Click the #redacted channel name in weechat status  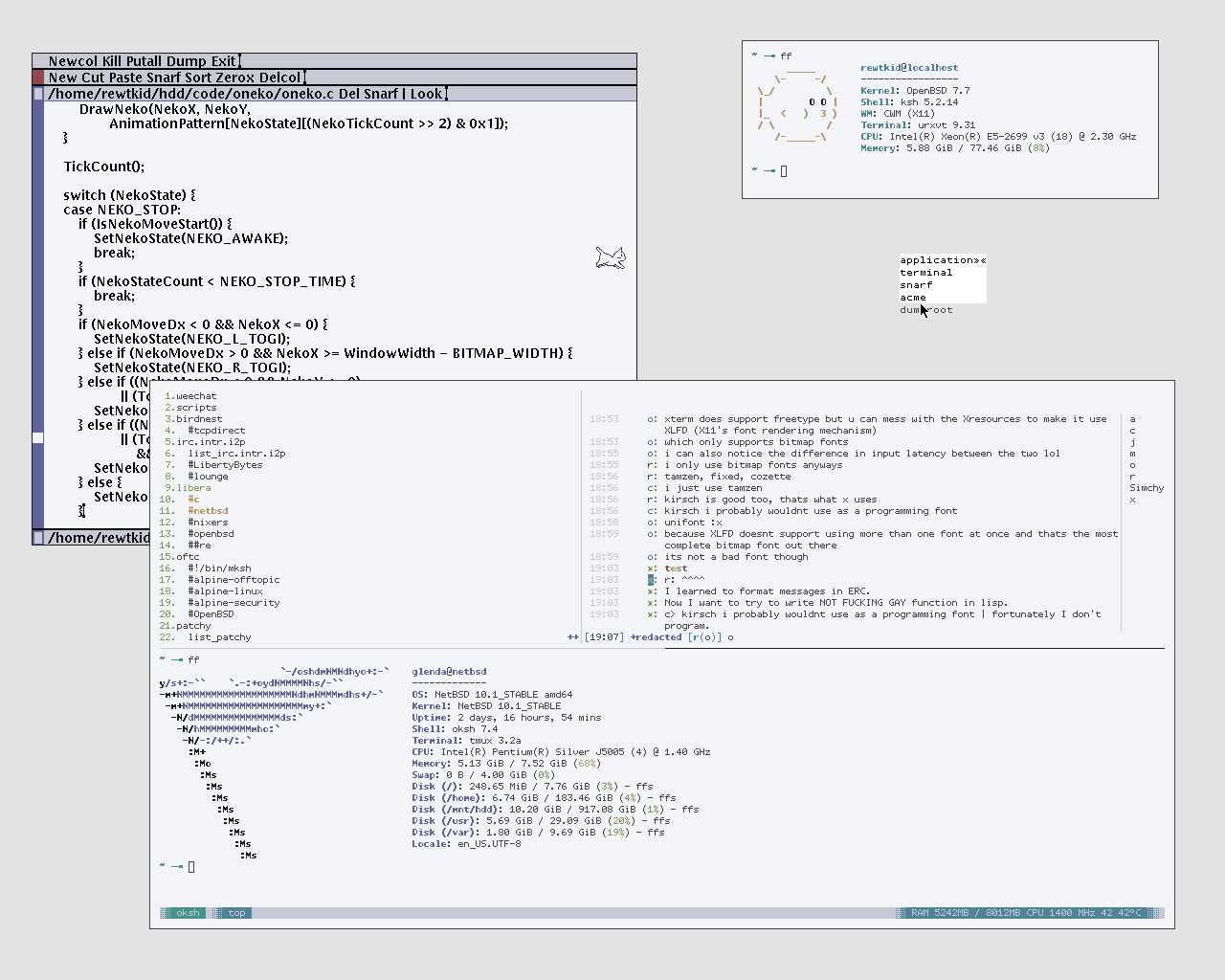[657, 637]
